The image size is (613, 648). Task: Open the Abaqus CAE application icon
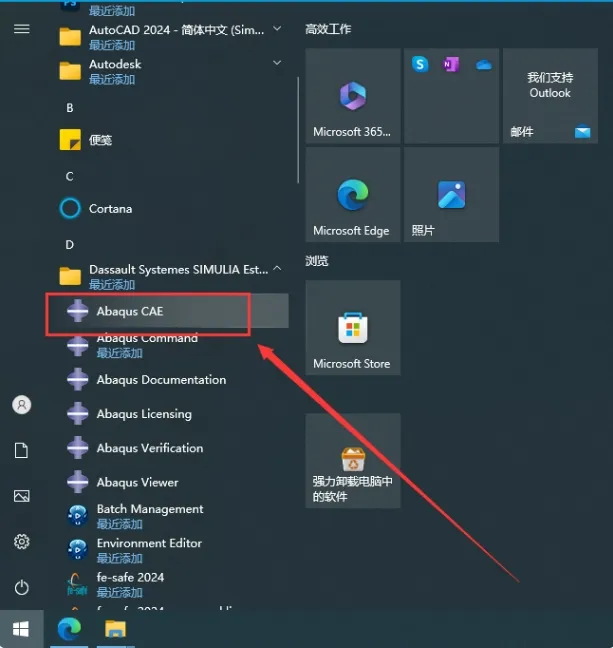(78, 311)
